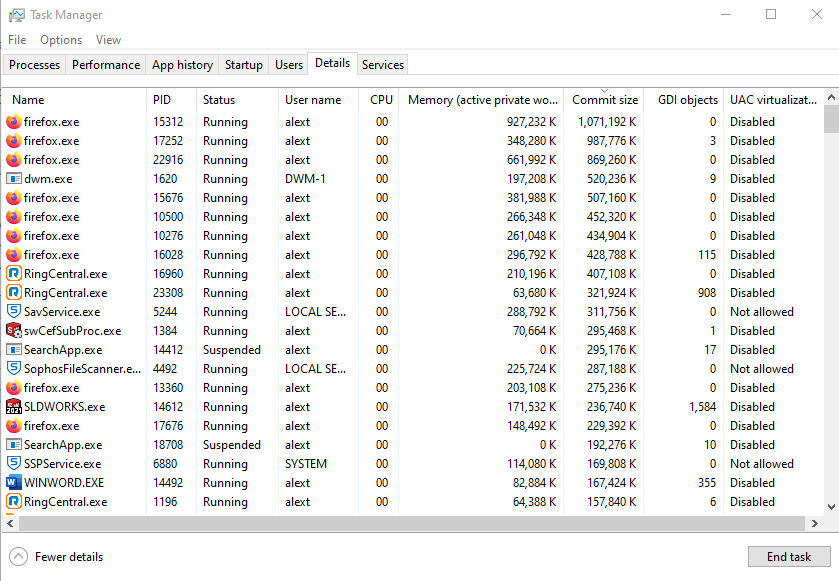
Task: Collapse view with Fewer details arrow
Action: [x=18, y=557]
